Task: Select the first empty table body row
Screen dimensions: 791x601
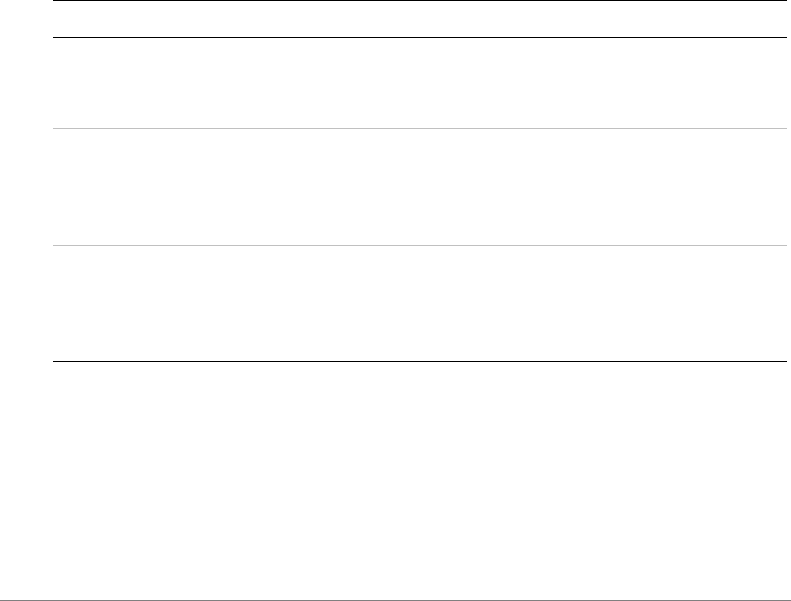Action: (x=420, y=83)
